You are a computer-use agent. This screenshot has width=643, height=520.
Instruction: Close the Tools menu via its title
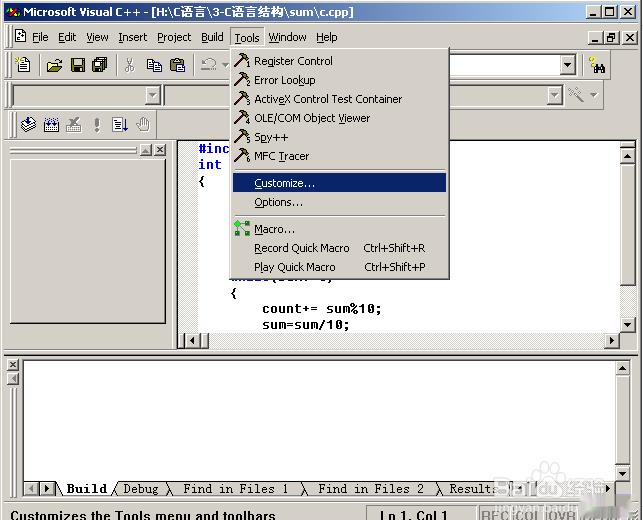pyautogui.click(x=247, y=38)
